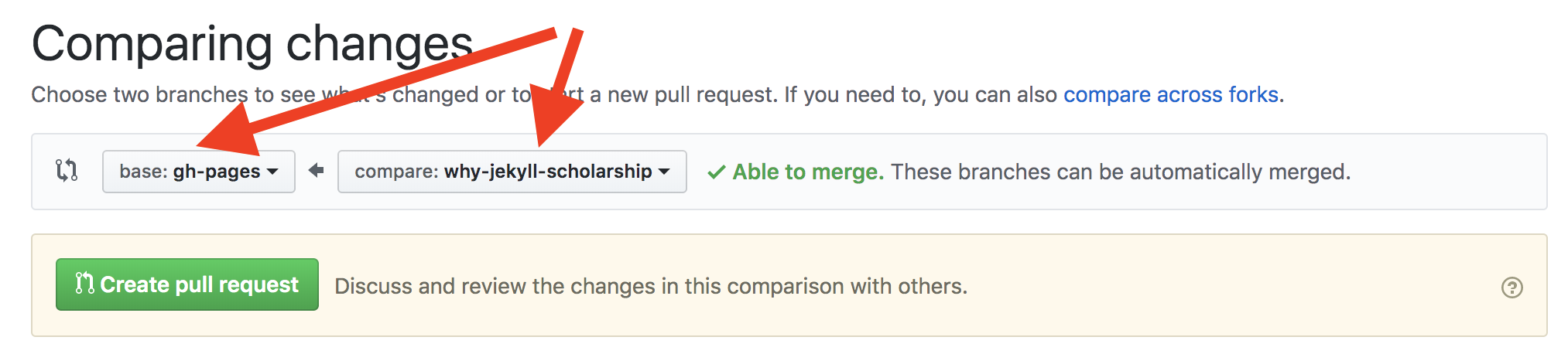Click the caret arrow after why-jekyll-scholarship
Screen dimensions: 1568x354
tap(664, 172)
